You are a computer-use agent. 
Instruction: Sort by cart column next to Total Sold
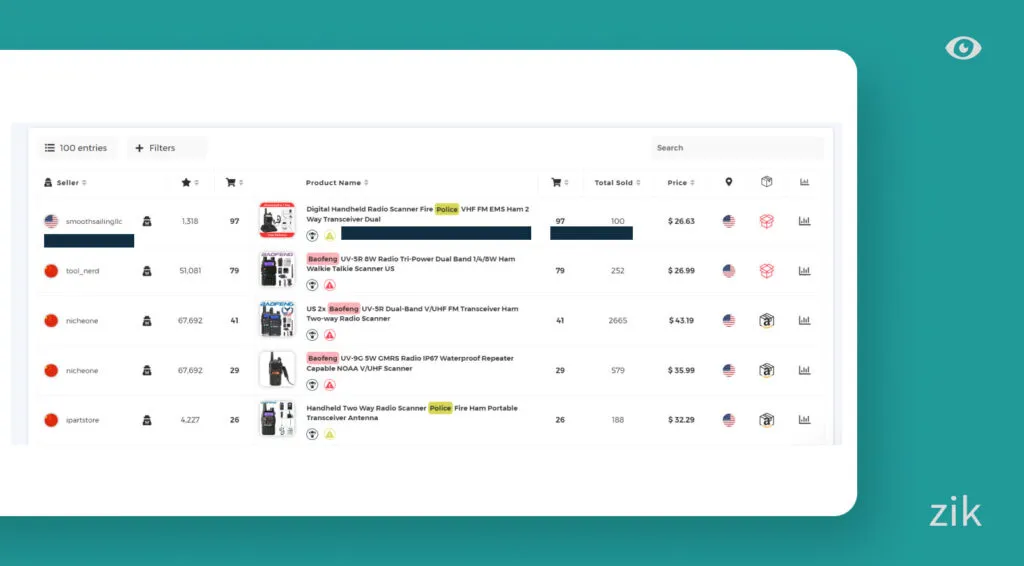coord(560,183)
